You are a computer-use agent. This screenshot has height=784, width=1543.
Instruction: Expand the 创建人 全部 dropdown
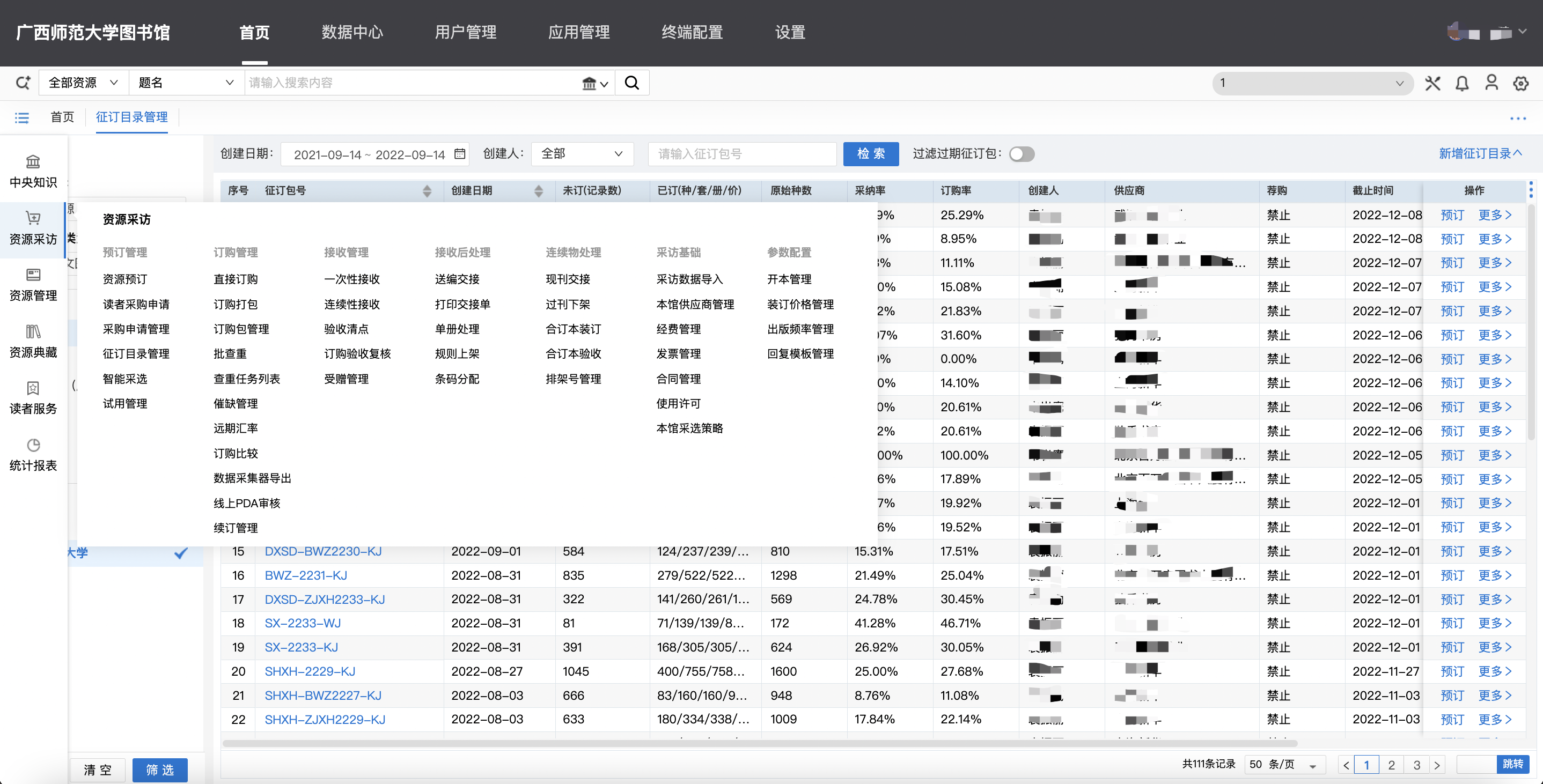pyautogui.click(x=581, y=154)
